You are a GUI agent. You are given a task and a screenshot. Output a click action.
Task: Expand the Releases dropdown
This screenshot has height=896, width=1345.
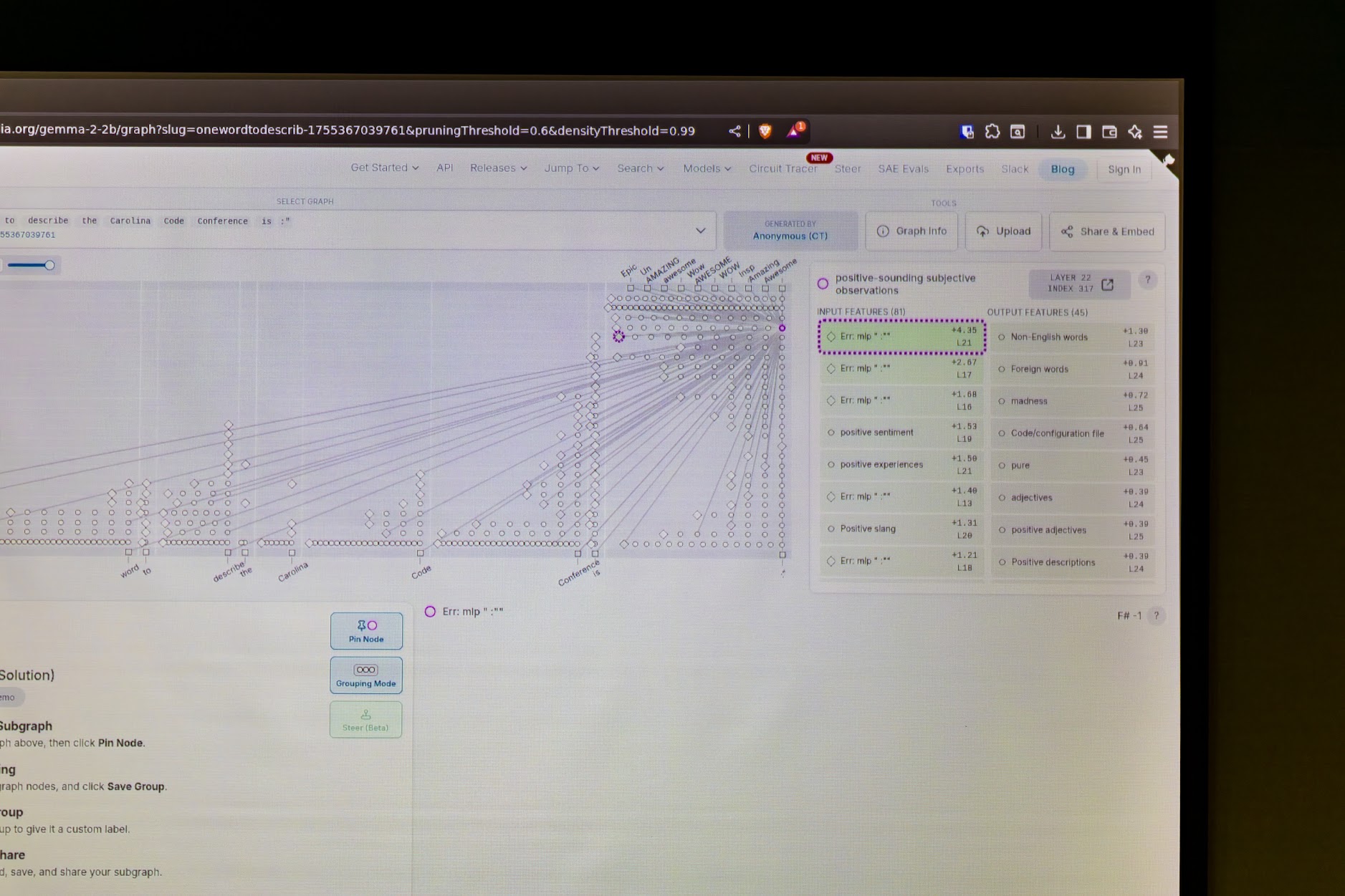click(499, 168)
